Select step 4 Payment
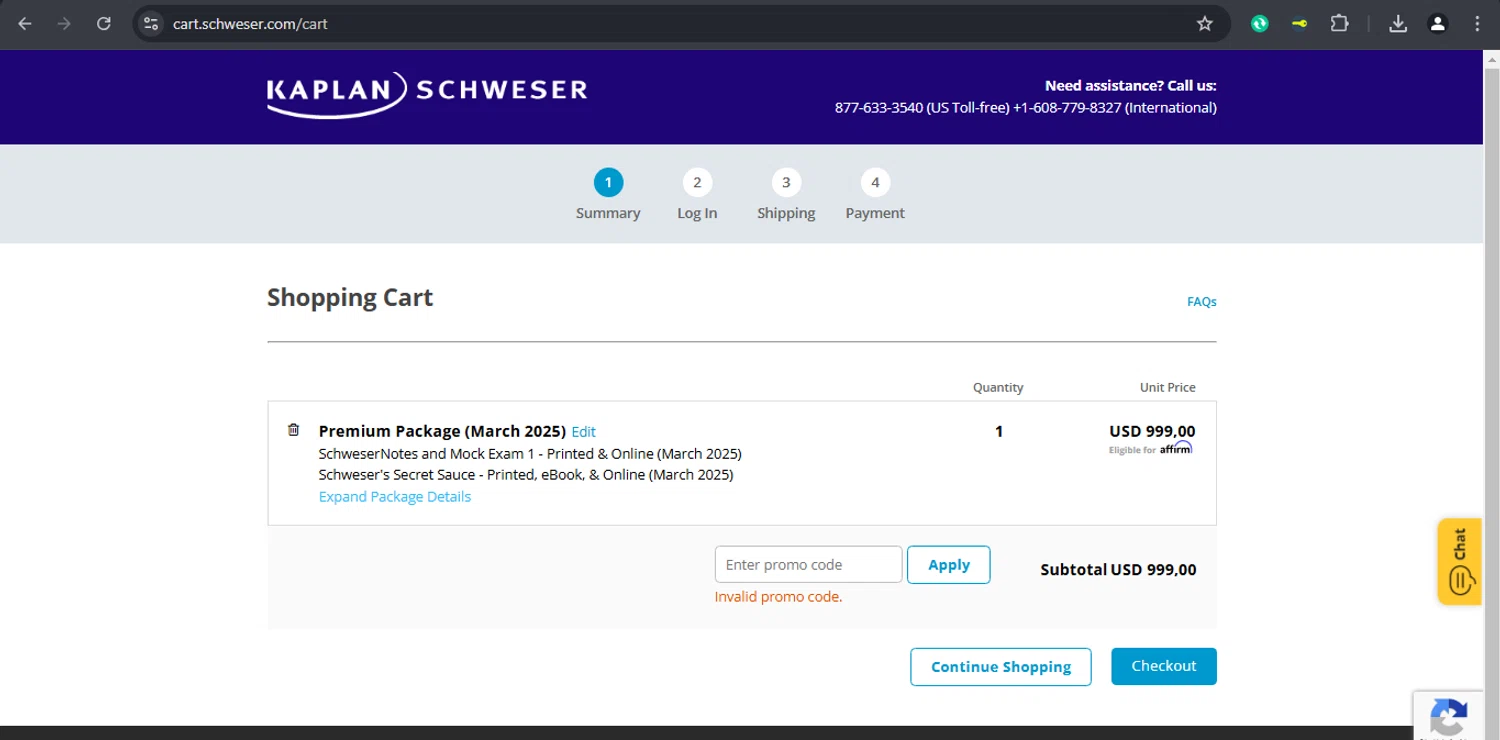The width and height of the screenshot is (1500, 740). pyautogui.click(x=875, y=195)
